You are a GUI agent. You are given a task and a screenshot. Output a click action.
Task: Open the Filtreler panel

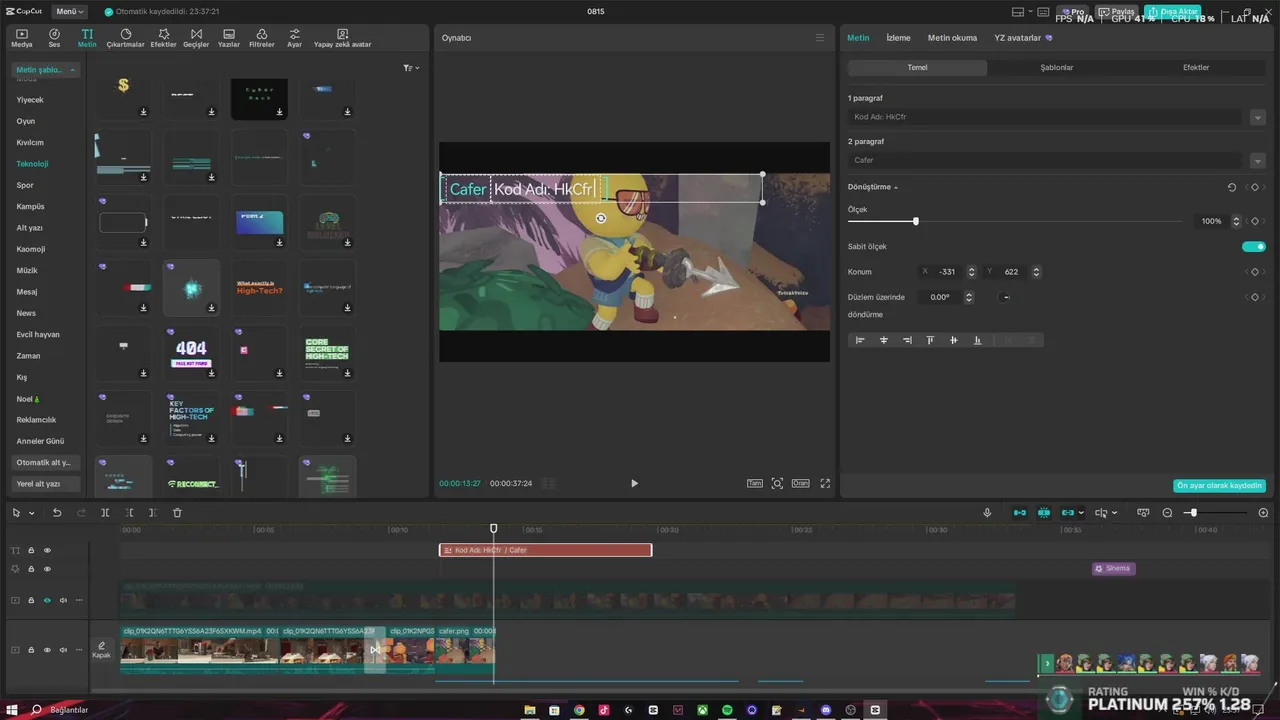coord(261,38)
